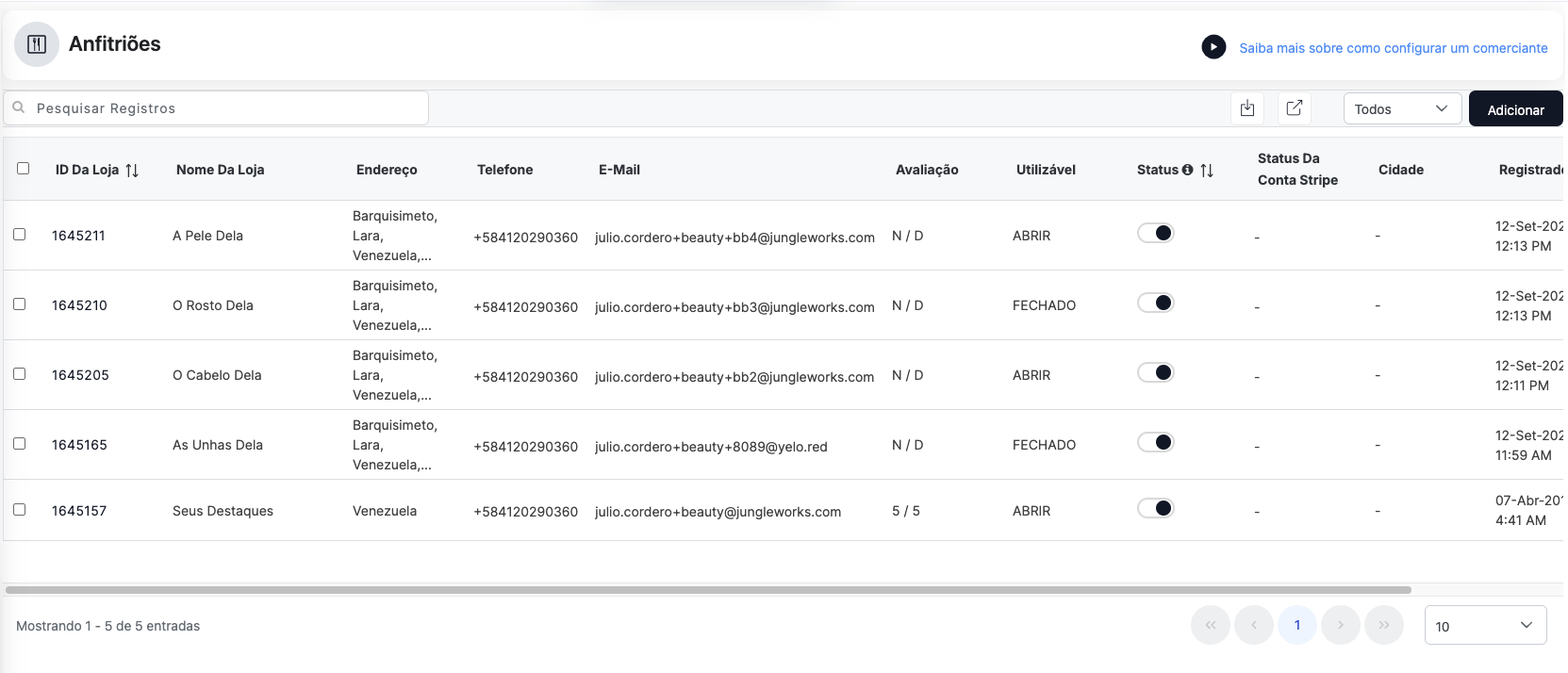Click the horizontal table scrollbar
This screenshot has width=1568, height=673.
[707, 590]
